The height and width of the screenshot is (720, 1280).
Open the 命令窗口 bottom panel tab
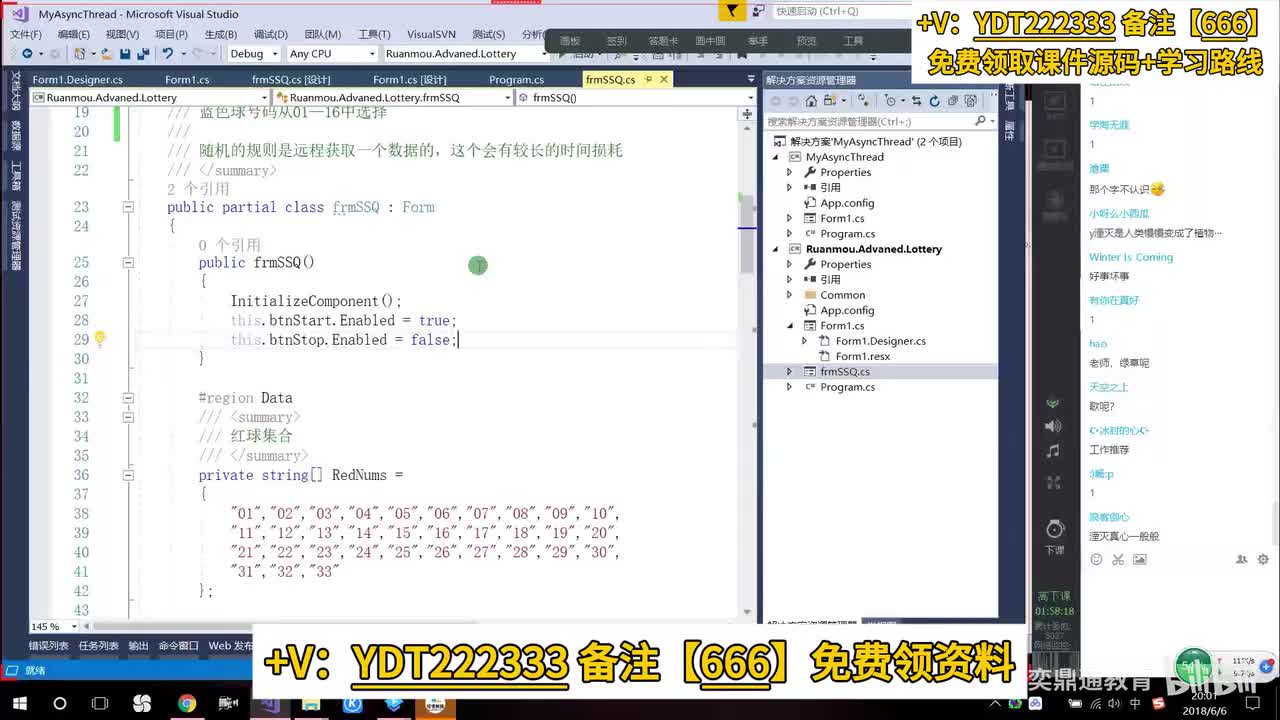pyautogui.click(x=178, y=646)
